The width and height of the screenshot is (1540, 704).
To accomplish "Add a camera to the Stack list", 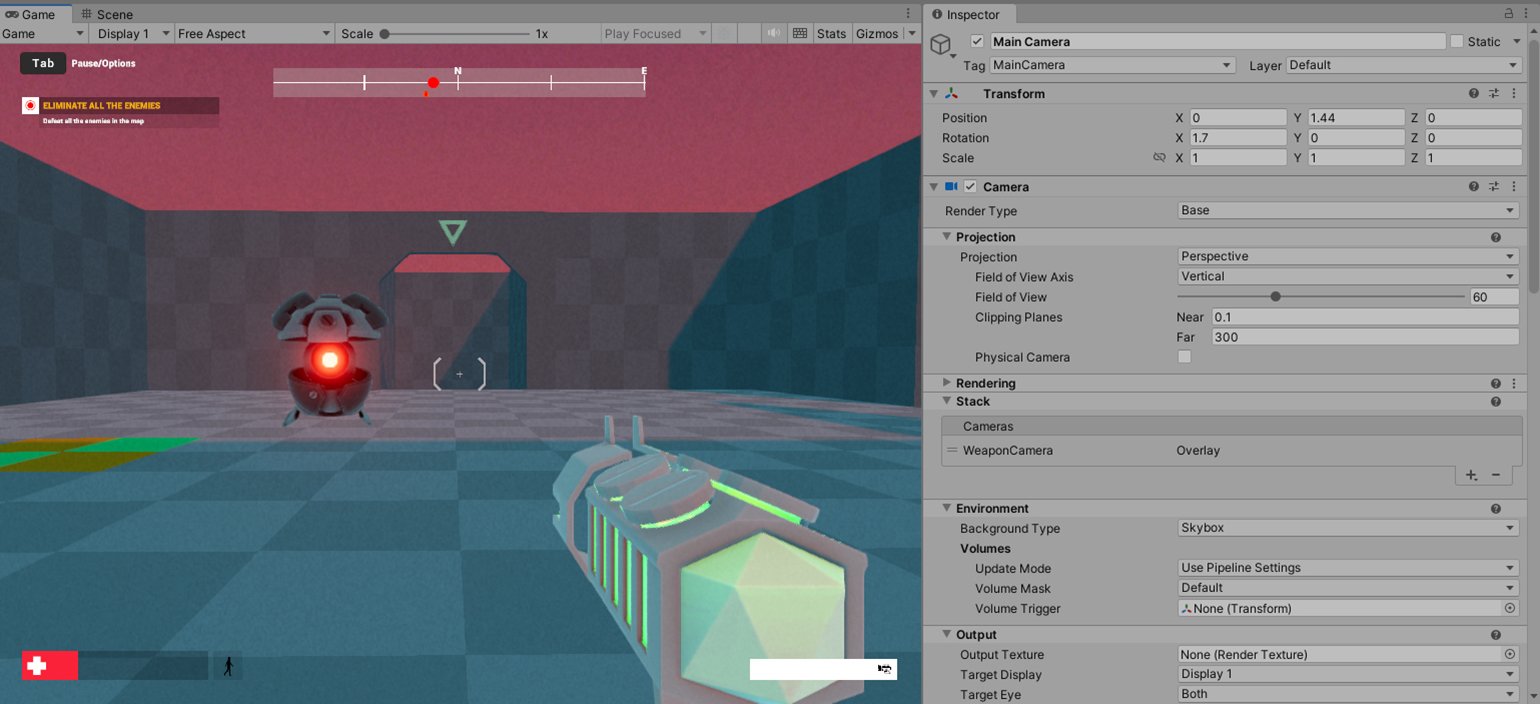I will tap(1471, 475).
